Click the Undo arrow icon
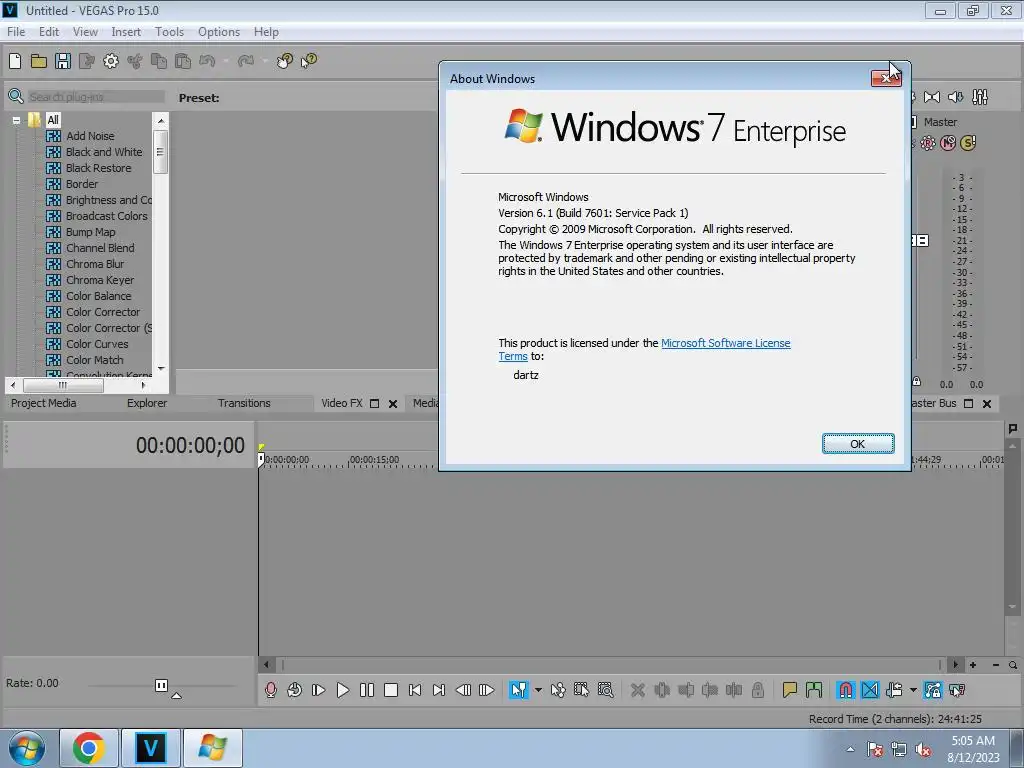 click(x=207, y=61)
